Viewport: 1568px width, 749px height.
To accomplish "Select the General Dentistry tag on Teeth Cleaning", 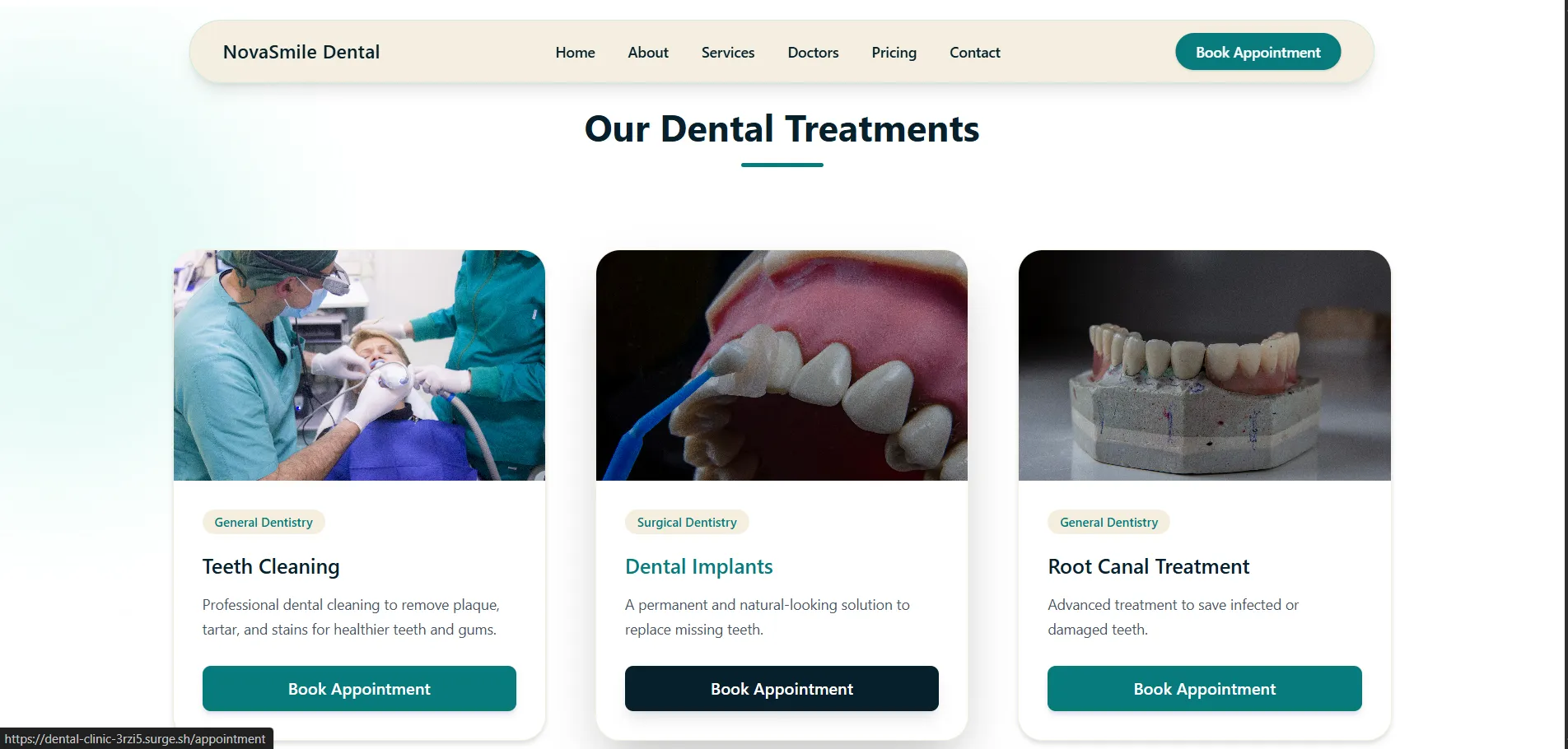I will [264, 523].
